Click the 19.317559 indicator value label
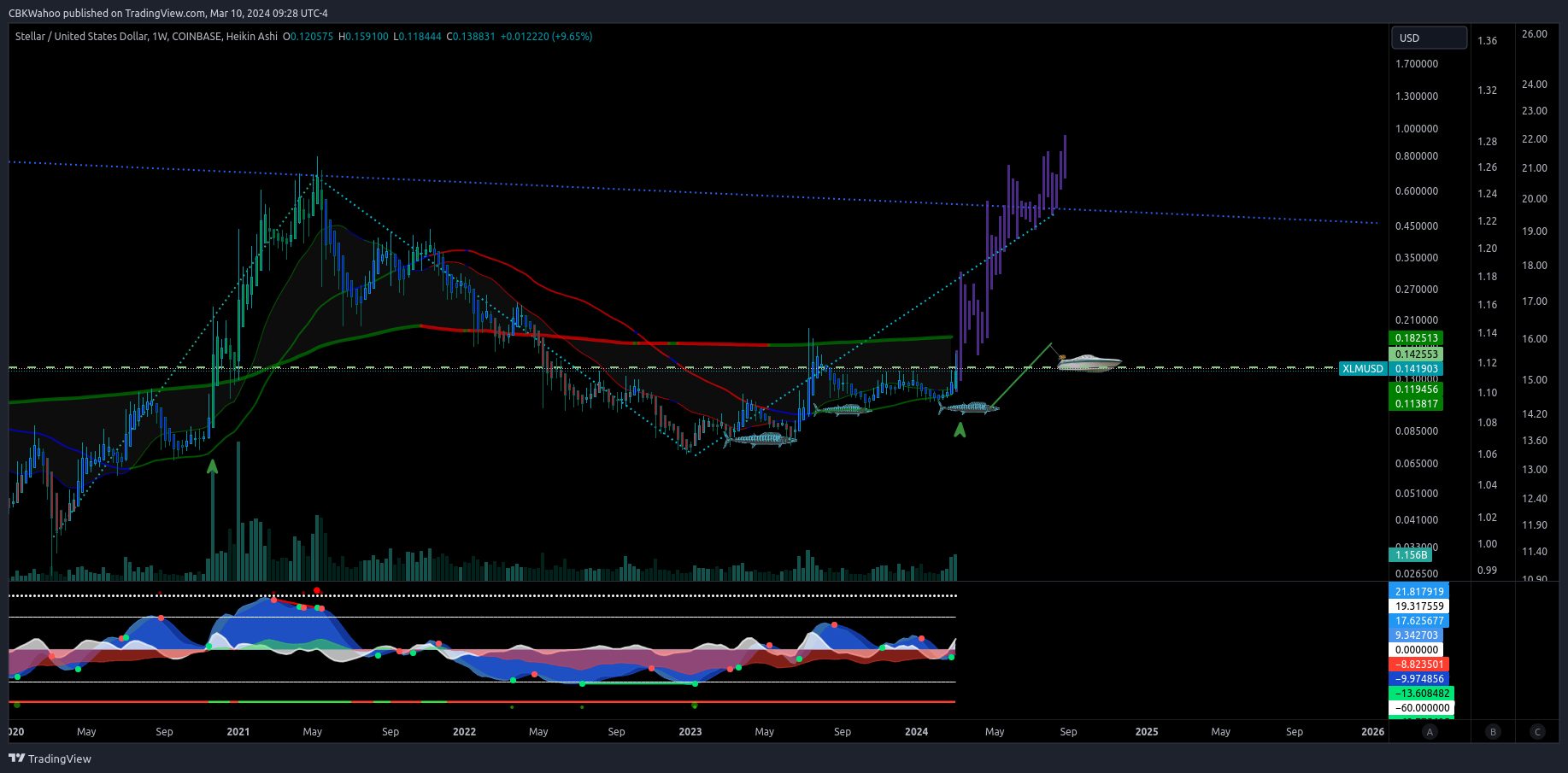 (1419, 606)
